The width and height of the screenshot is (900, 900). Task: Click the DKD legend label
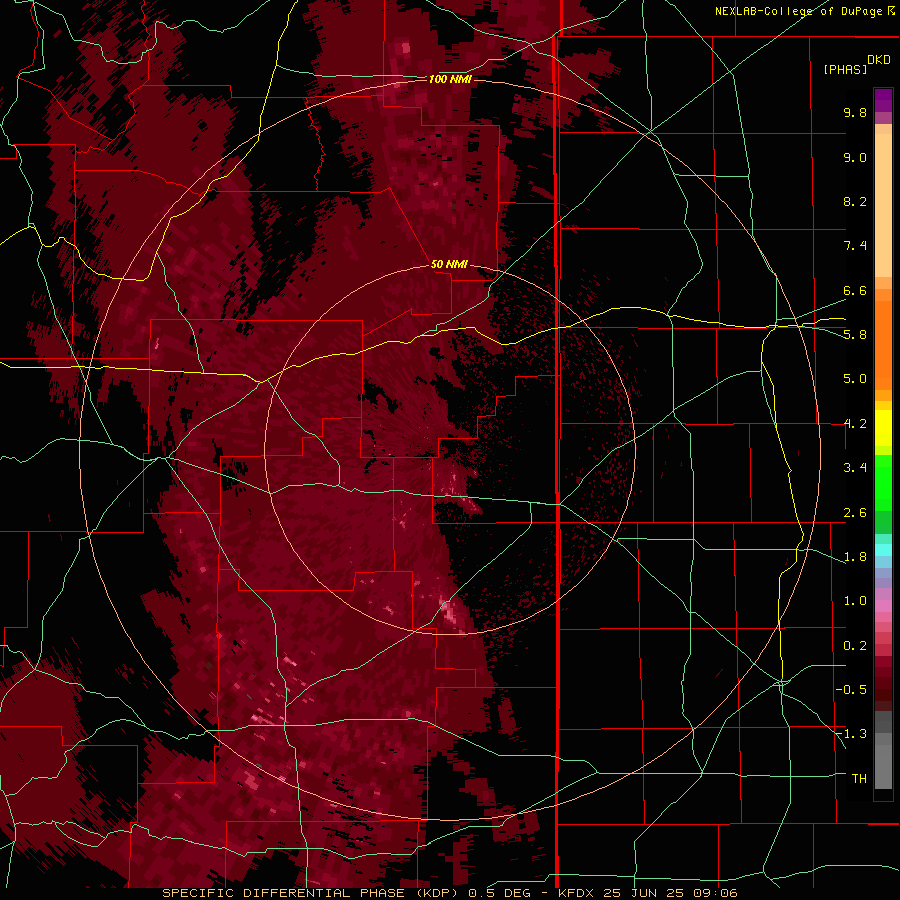click(879, 60)
